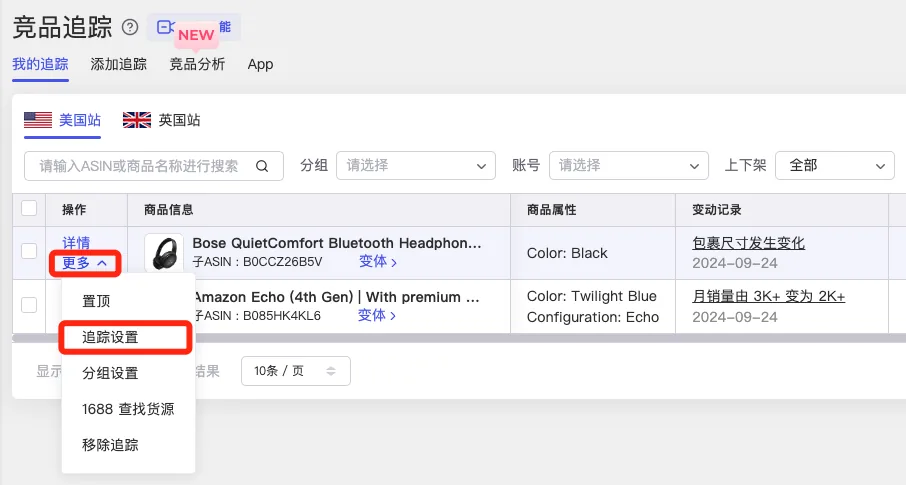The height and width of the screenshot is (485, 906).
Task: Open the Amazon Echo (4th Gen) product title
Action: click(x=337, y=297)
